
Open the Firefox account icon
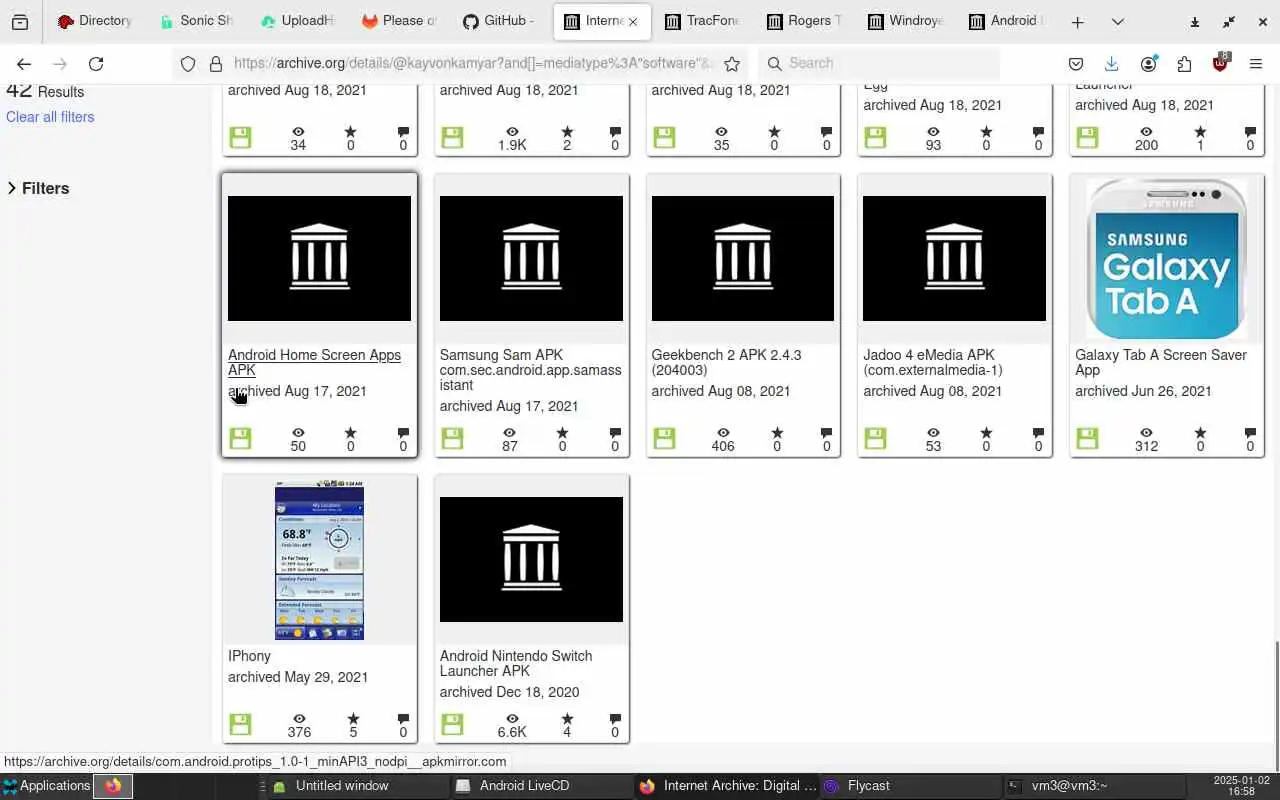1148,64
